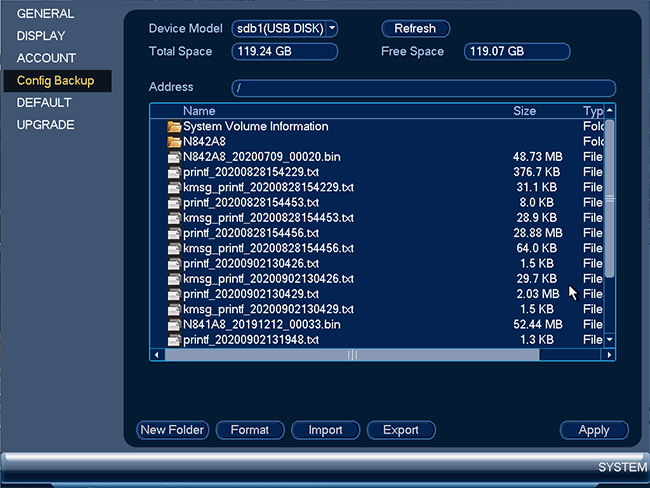Select file 'kmsg_printf_20200828154453.txt'

click(268, 218)
